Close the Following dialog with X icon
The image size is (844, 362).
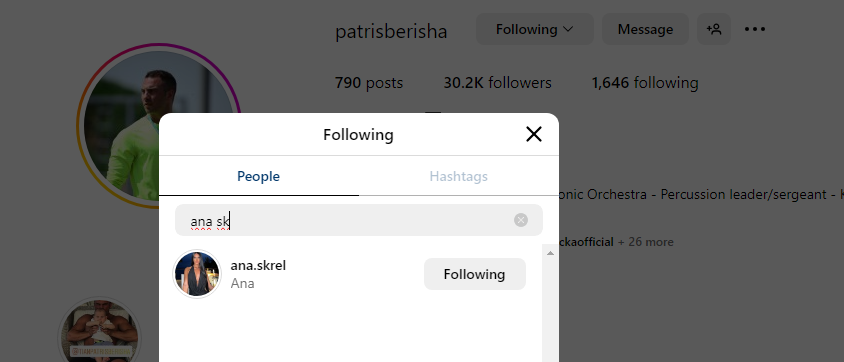click(x=533, y=134)
